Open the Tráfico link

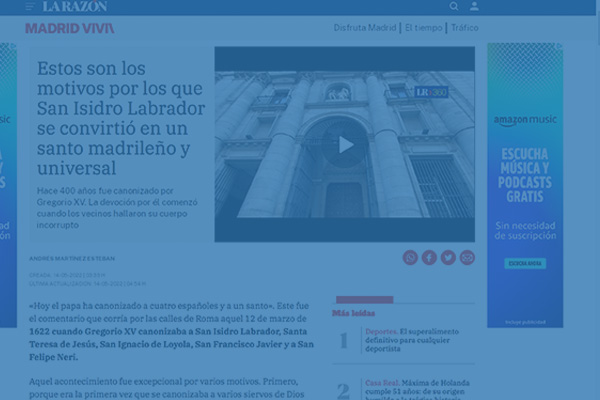pyautogui.click(x=465, y=28)
